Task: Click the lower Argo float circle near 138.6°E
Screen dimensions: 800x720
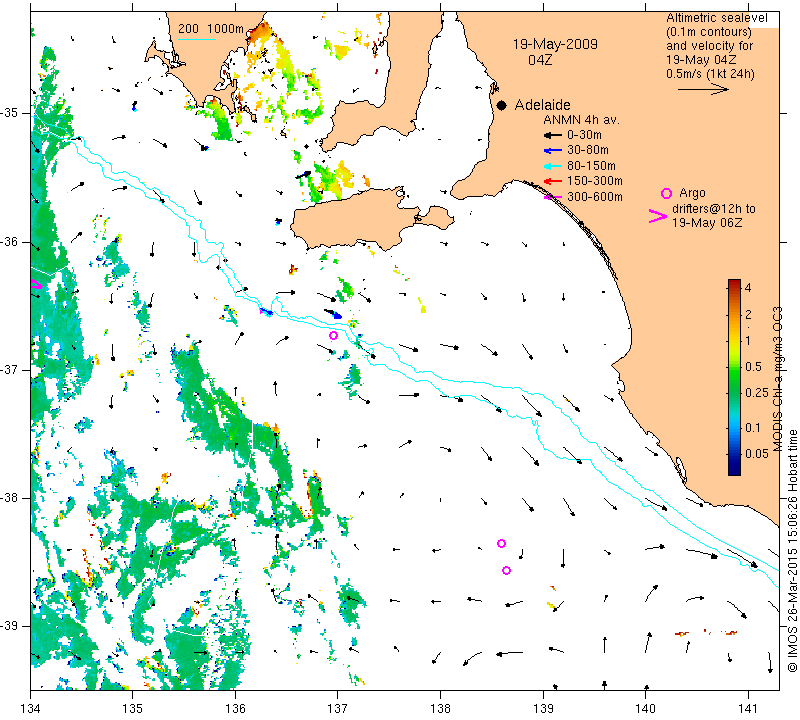Action: tap(506, 570)
